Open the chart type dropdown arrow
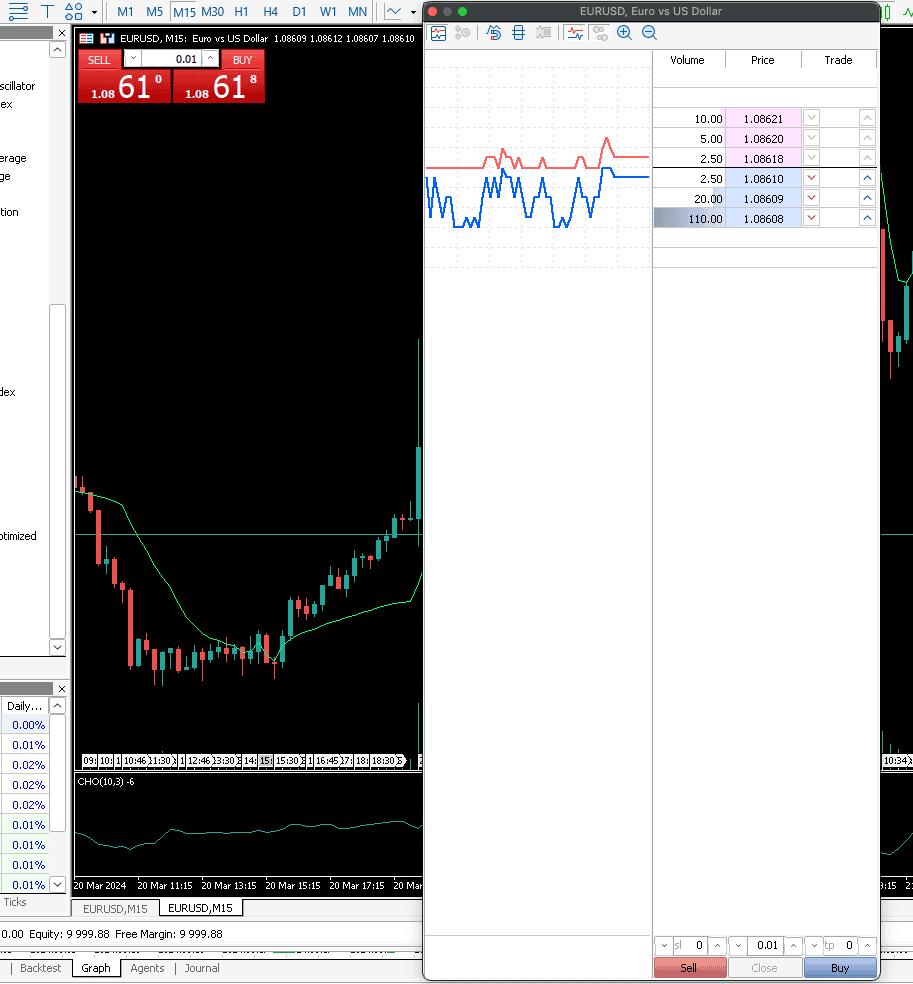 pyautogui.click(x=413, y=12)
